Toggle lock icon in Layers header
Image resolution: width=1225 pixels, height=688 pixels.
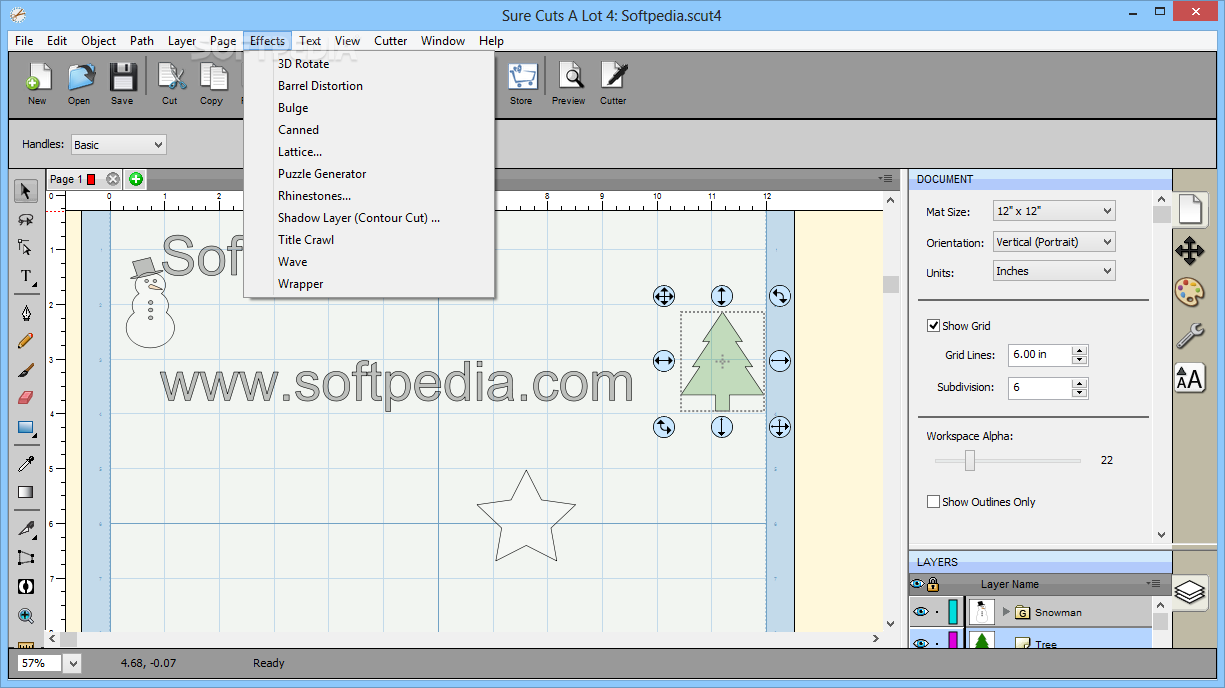click(x=933, y=584)
